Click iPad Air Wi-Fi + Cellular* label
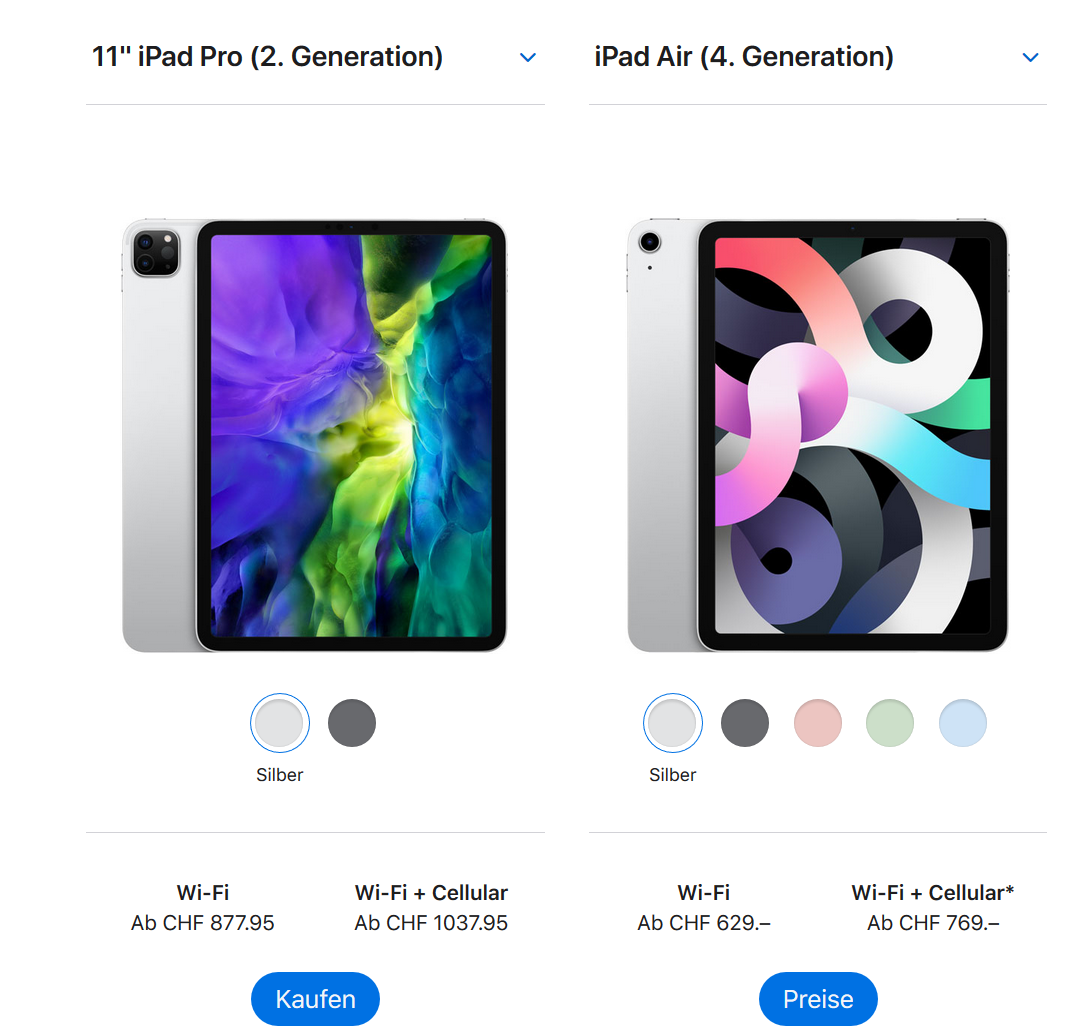 932,893
